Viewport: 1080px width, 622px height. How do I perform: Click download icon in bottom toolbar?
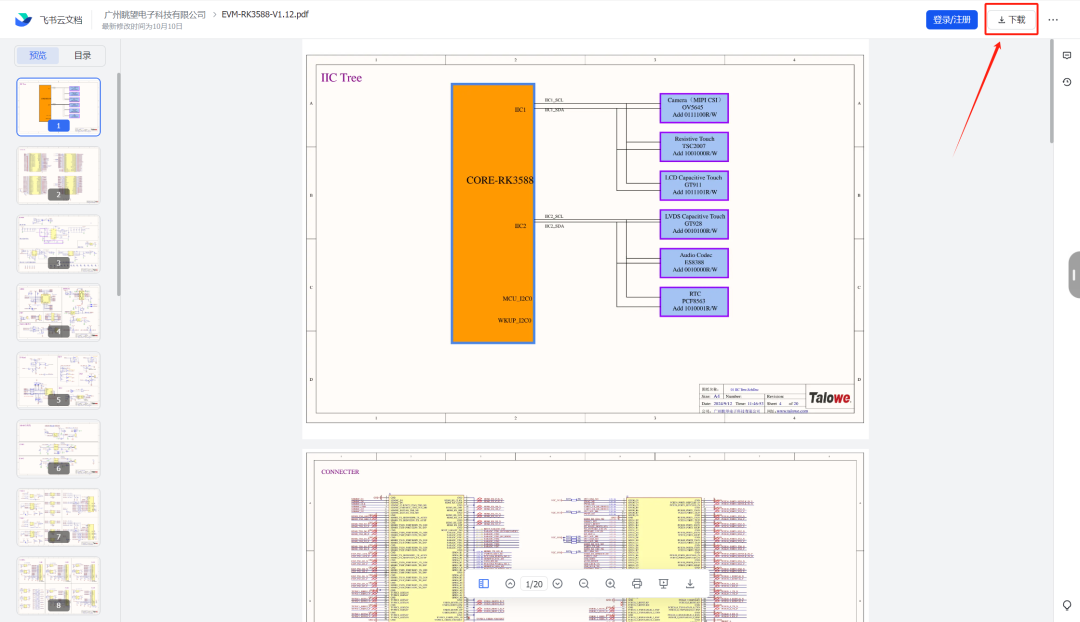[689, 584]
